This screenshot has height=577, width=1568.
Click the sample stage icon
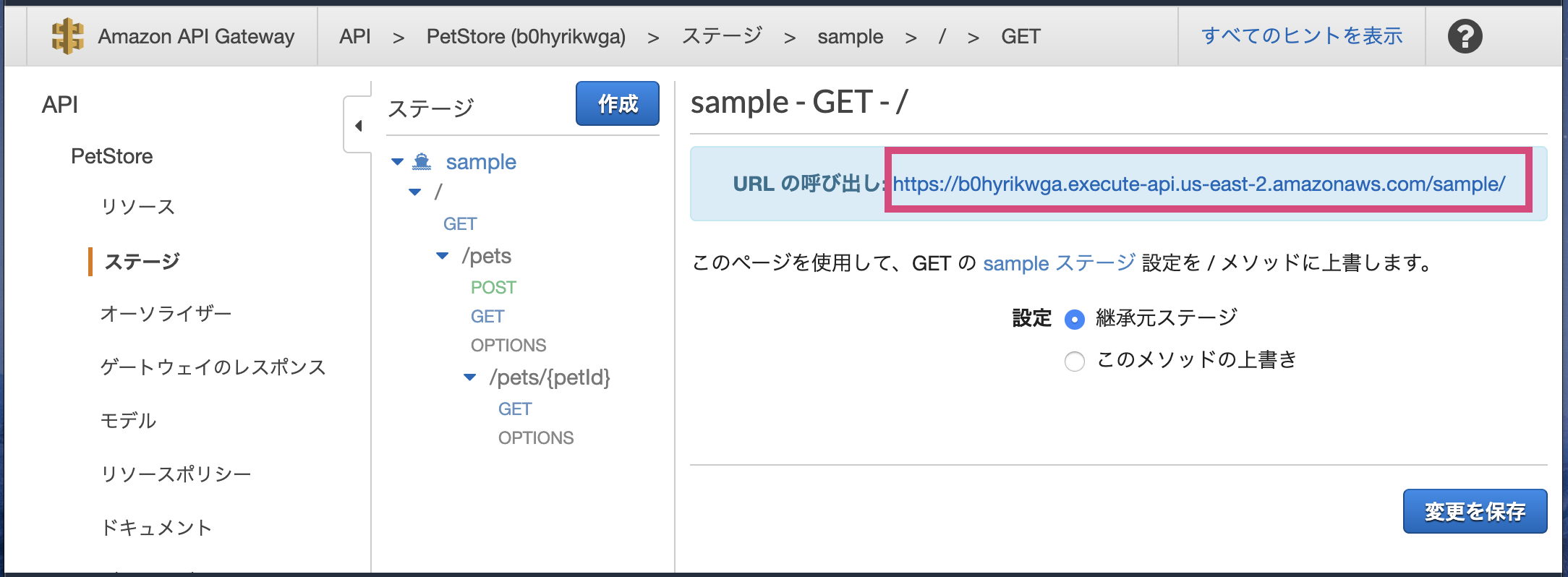422,161
